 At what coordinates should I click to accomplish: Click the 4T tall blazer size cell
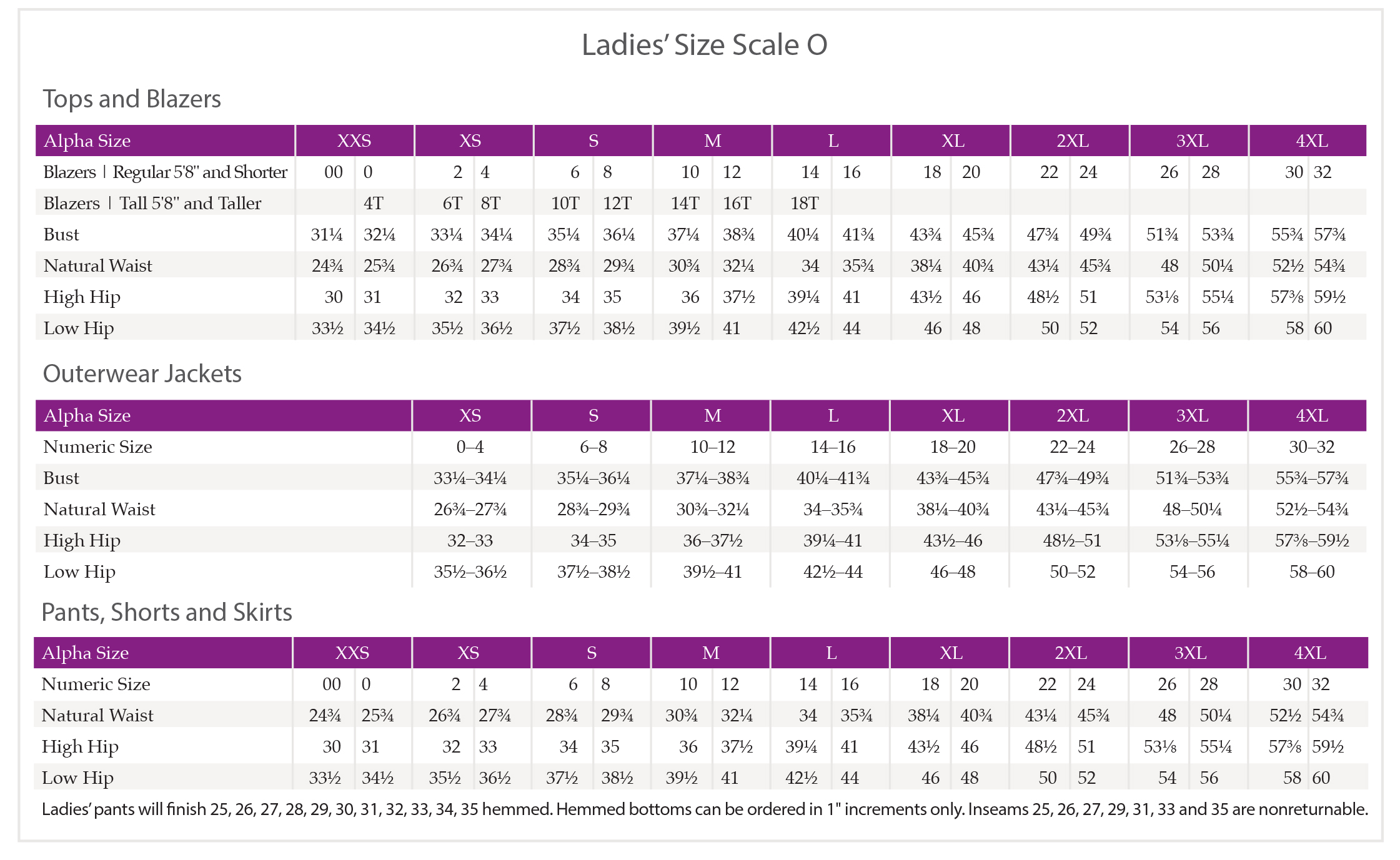(x=373, y=203)
